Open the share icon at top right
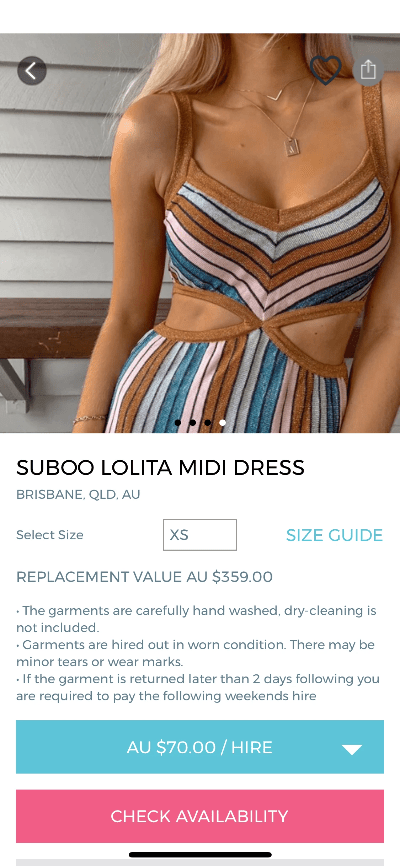The height and width of the screenshot is (866, 400). [x=368, y=70]
